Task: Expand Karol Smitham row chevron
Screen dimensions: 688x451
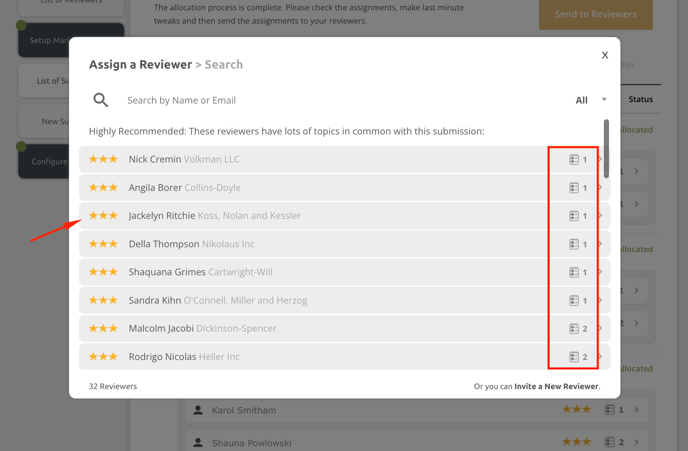Action: pos(637,410)
